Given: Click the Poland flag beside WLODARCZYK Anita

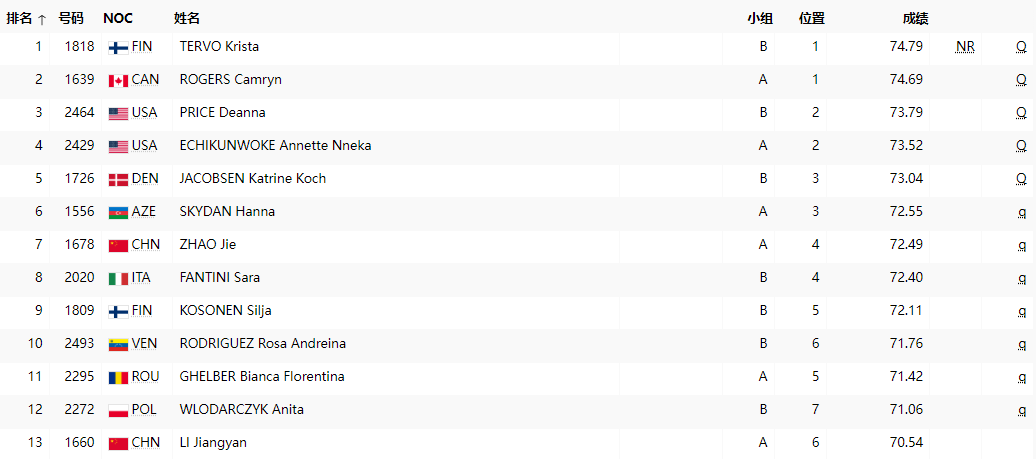Looking at the screenshot, I should click(x=118, y=410).
